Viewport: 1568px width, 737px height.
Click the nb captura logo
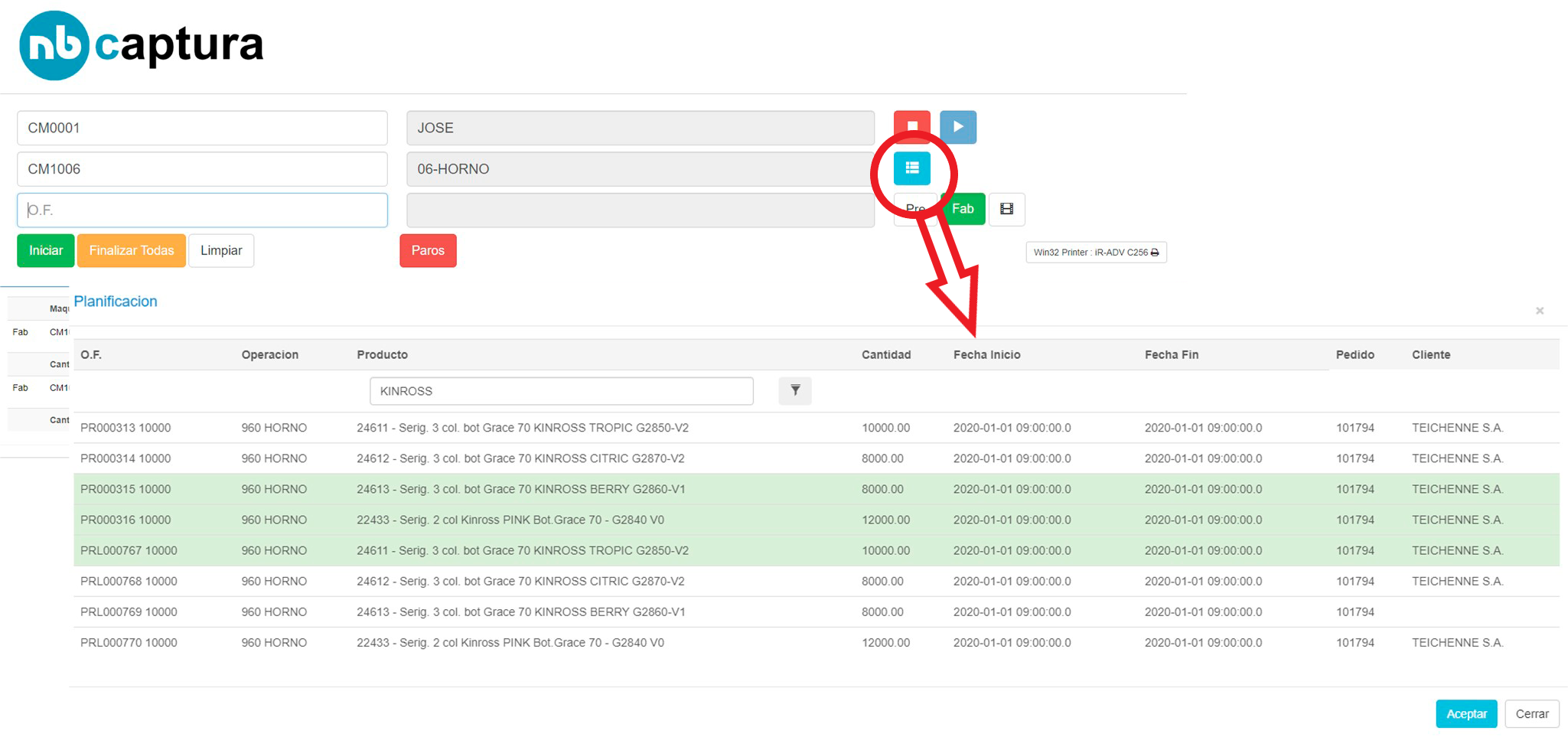[142, 45]
